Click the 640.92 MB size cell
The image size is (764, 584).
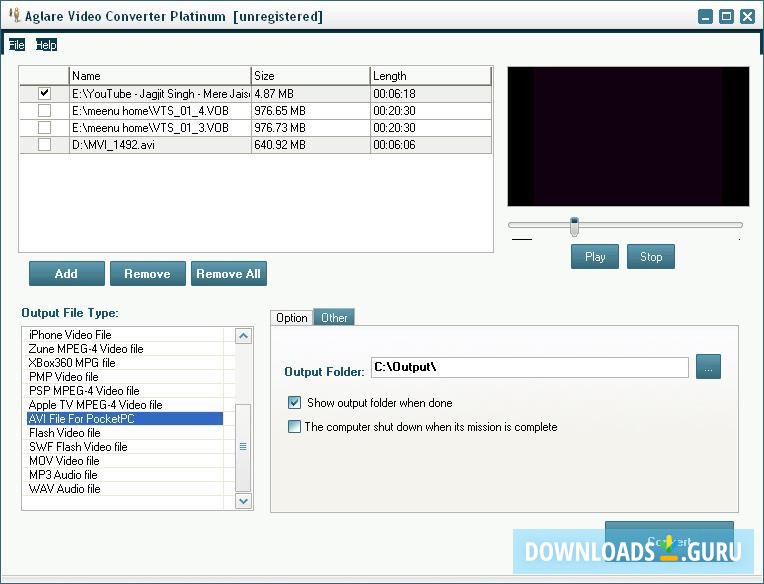pyautogui.click(x=311, y=145)
